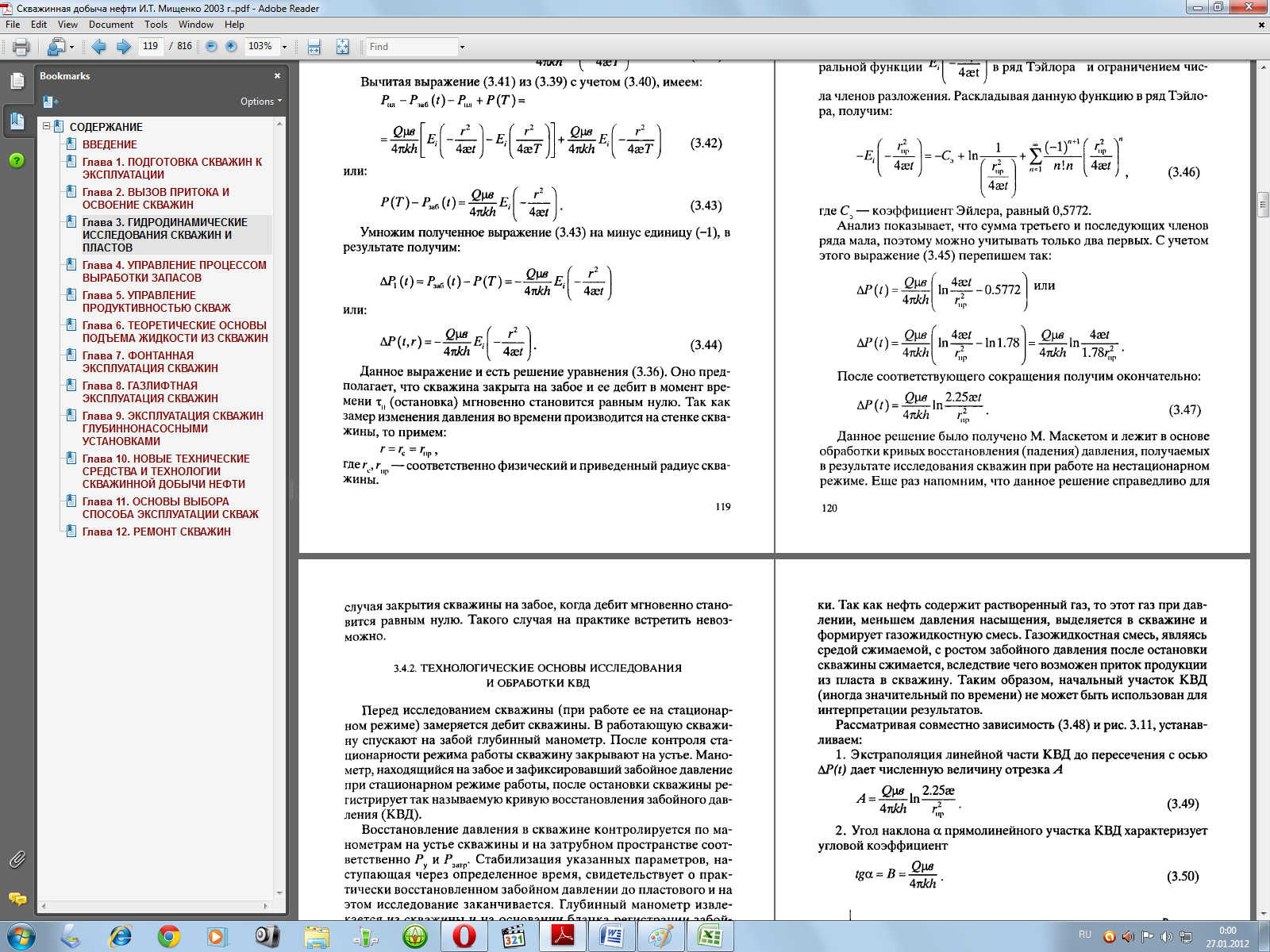
Task: Click document scrollbar up arrow
Action: coord(1263,68)
